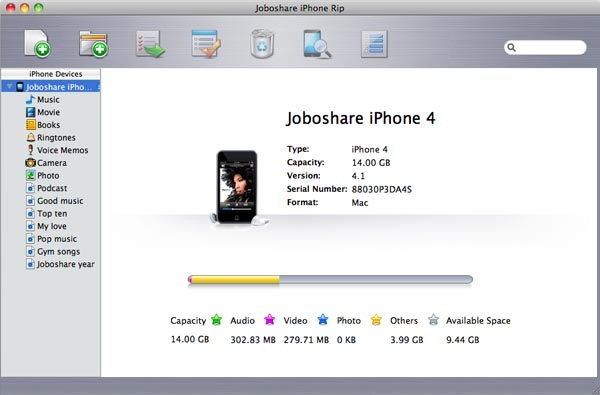Click the Movie film icon

[x=30, y=112]
